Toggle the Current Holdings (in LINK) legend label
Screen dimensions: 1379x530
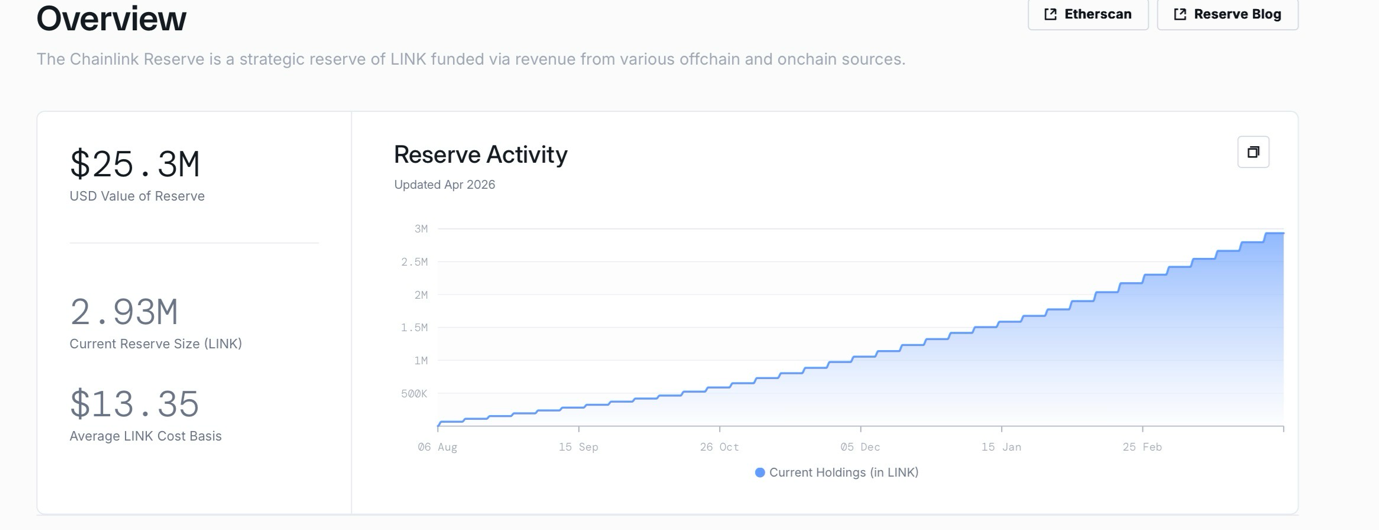843,473
